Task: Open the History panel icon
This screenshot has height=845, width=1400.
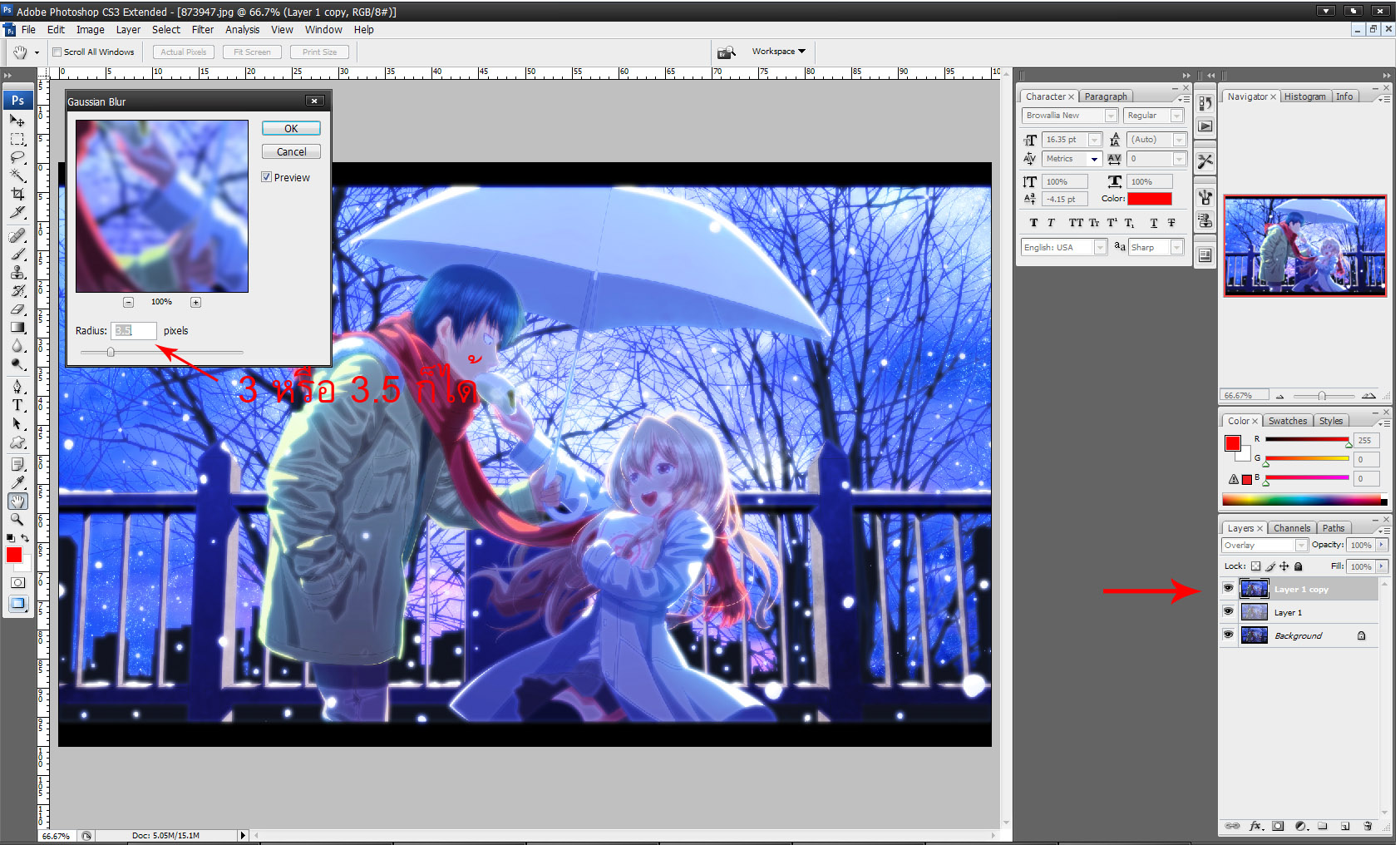Action: (x=1205, y=103)
